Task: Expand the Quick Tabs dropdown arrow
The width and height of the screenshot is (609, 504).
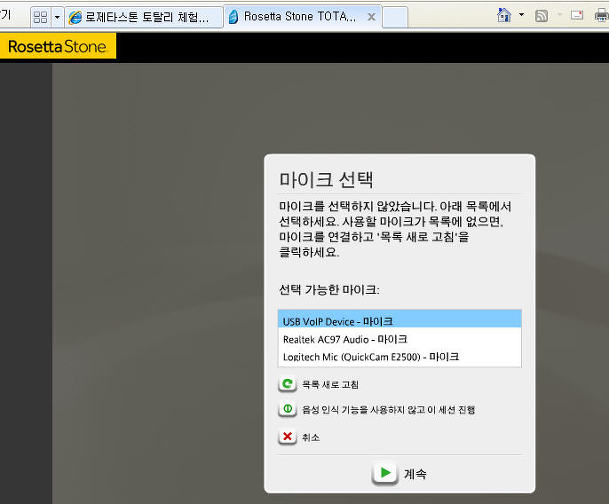Action: (x=57, y=17)
